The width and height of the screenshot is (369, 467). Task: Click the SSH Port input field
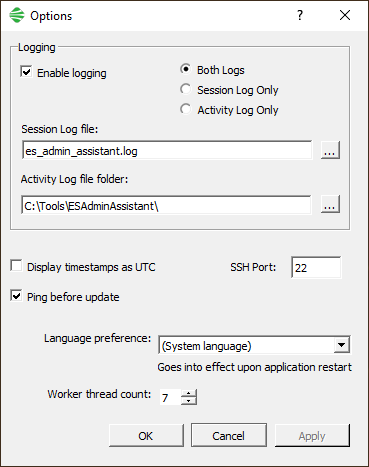(x=316, y=267)
